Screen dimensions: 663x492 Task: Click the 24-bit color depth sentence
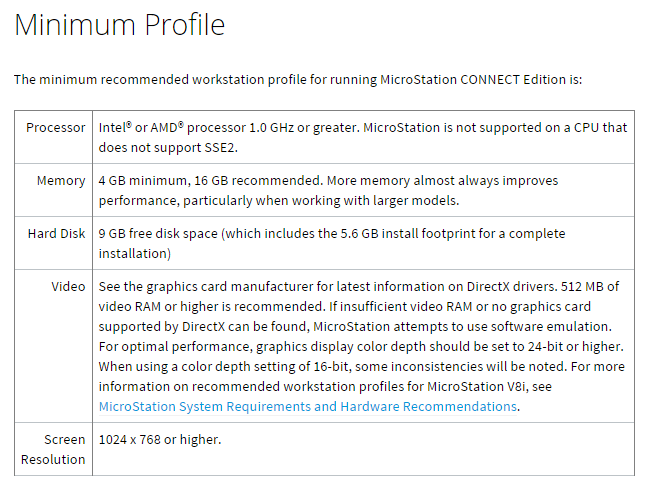click(350, 346)
